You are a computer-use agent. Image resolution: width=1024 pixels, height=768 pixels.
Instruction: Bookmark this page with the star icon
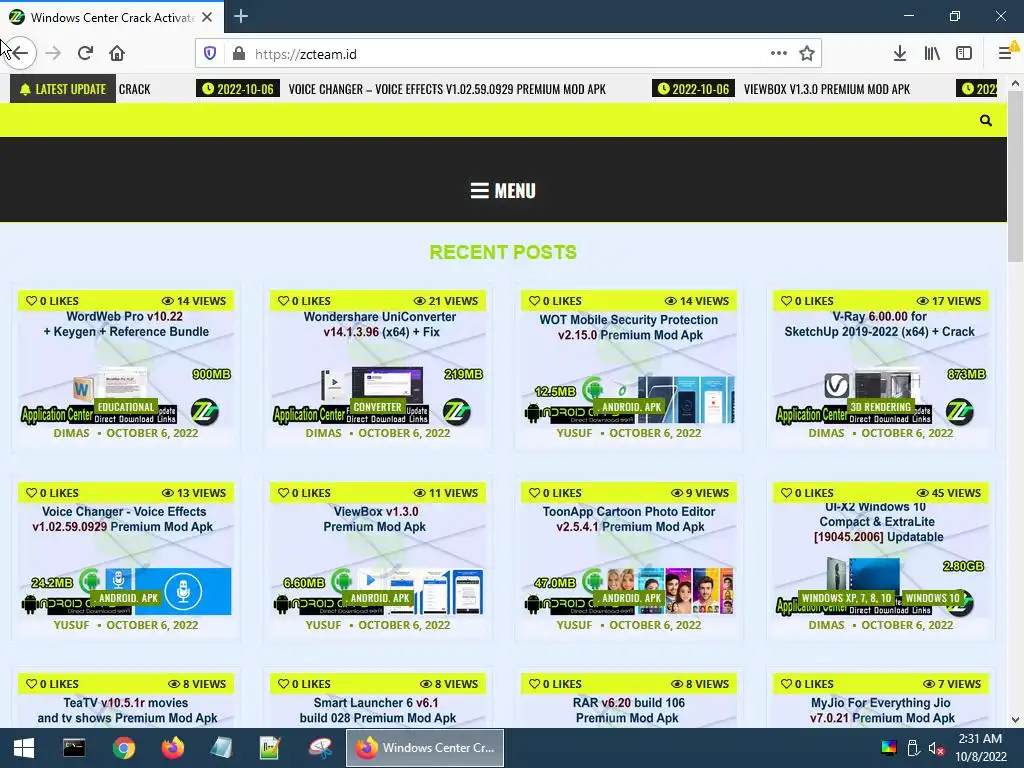point(807,54)
